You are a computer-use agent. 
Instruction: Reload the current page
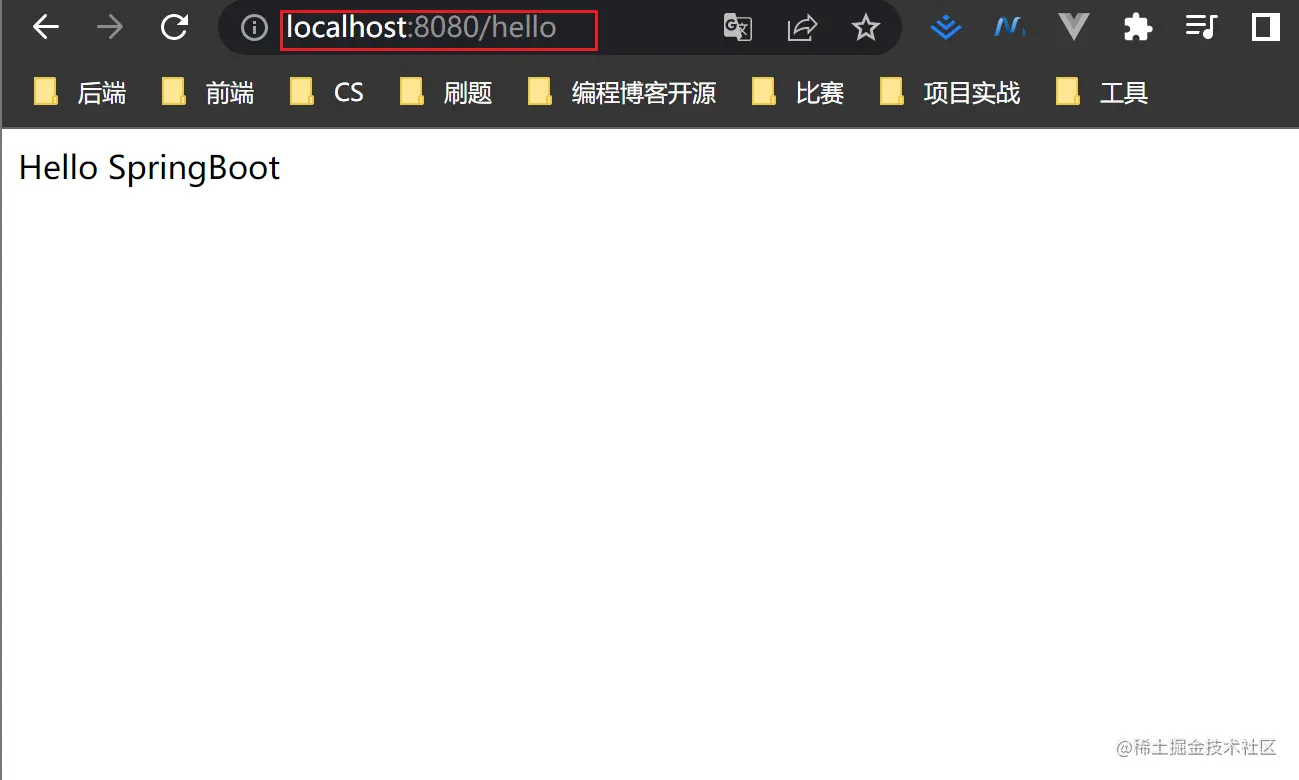[175, 28]
